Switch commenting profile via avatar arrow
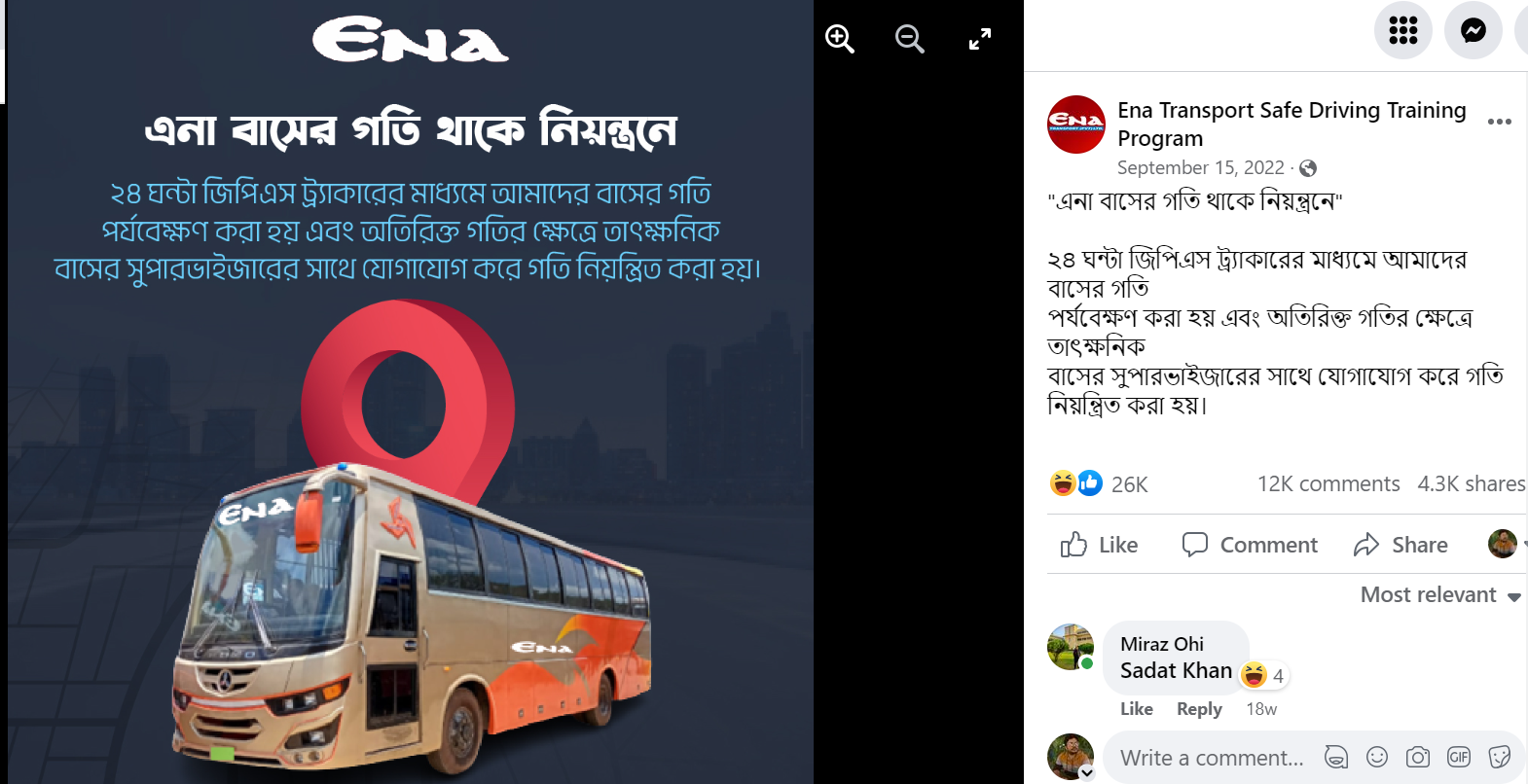Image resolution: width=1528 pixels, height=784 pixels. pos(1087,773)
